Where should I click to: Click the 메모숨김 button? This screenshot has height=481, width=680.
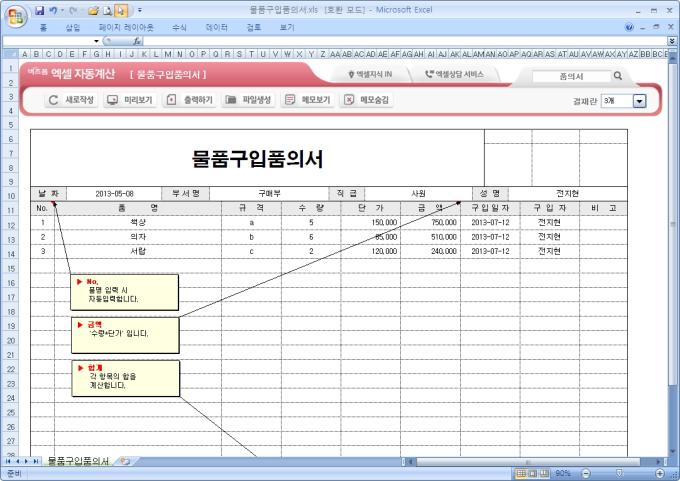click(x=367, y=100)
